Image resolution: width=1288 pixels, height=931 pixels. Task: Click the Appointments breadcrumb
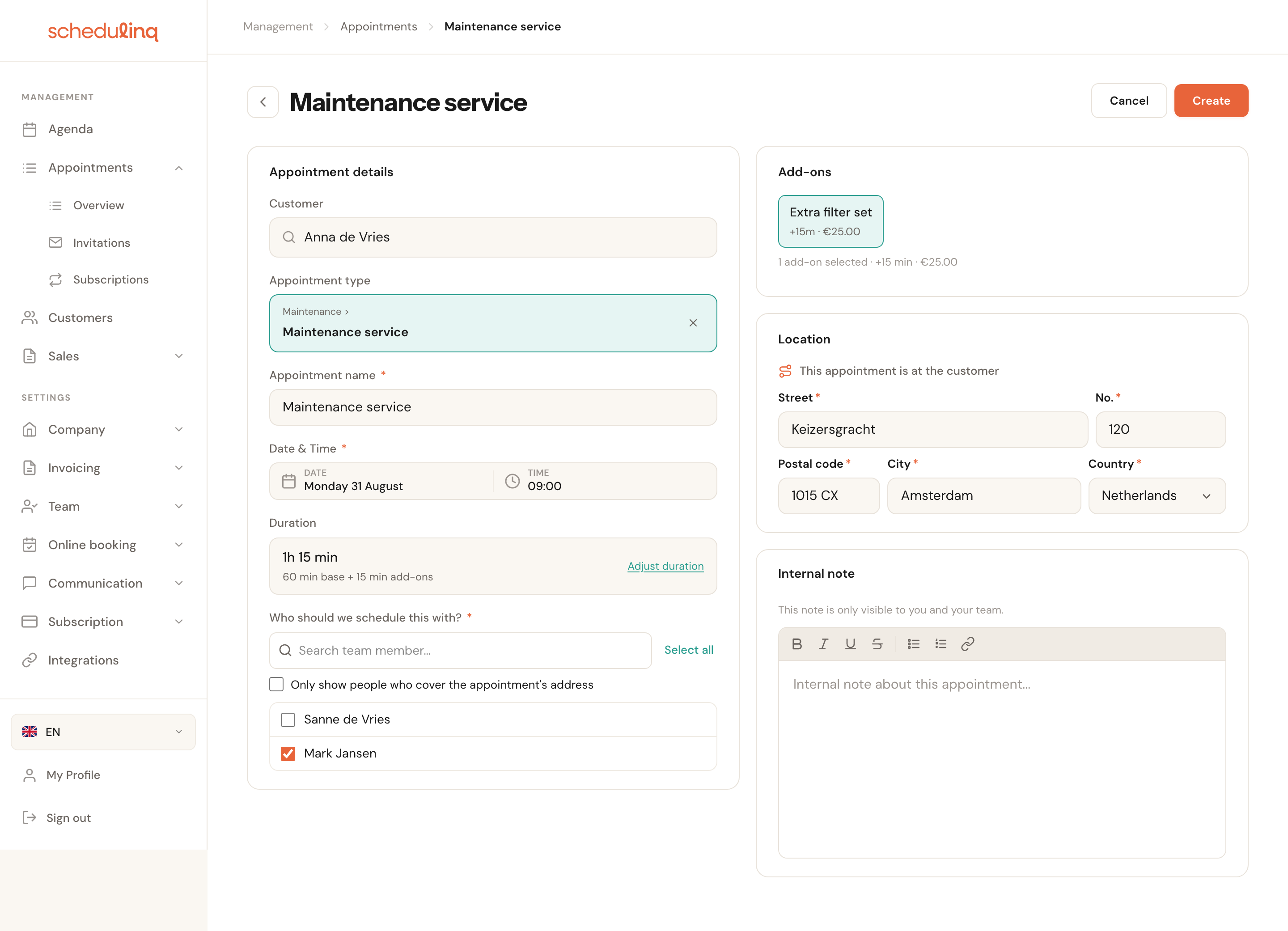379,27
